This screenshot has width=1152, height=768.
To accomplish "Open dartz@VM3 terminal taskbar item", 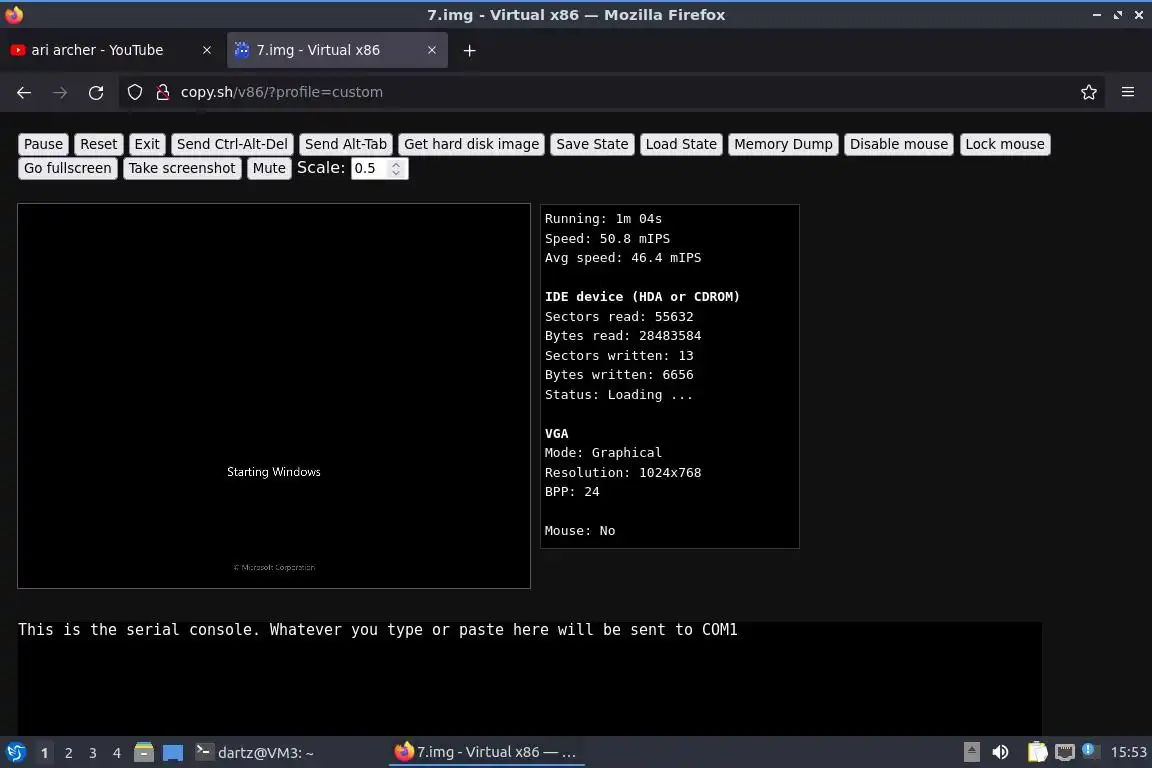I will (x=255, y=753).
